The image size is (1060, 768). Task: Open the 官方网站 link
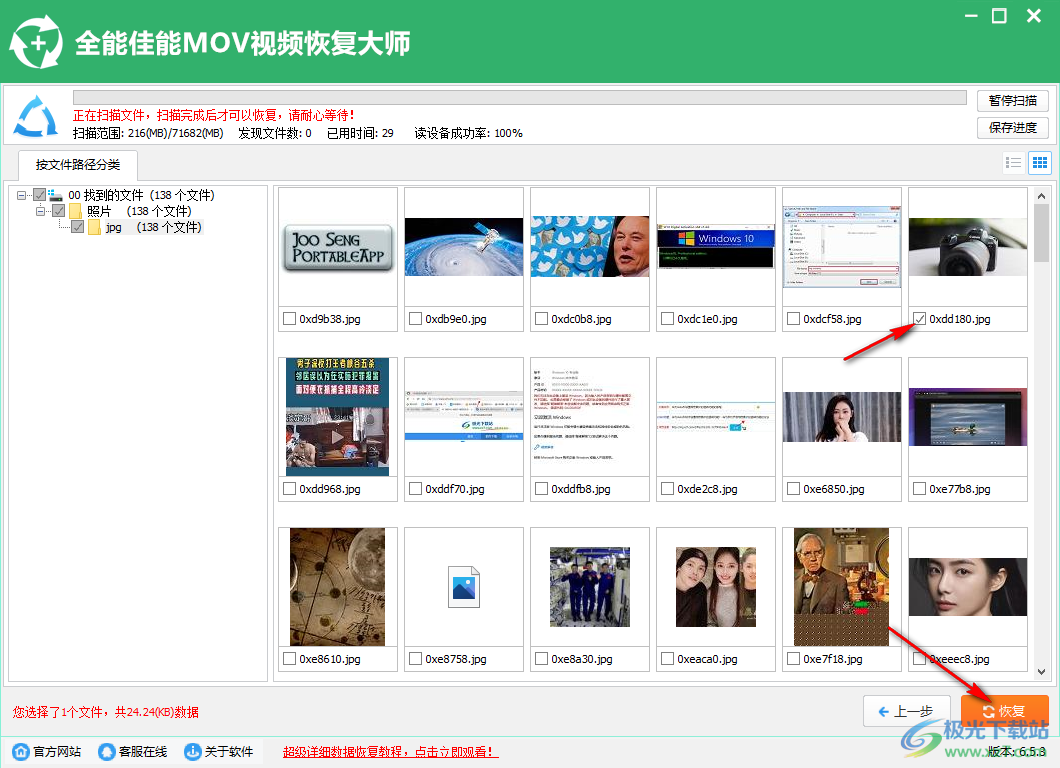tap(57, 752)
